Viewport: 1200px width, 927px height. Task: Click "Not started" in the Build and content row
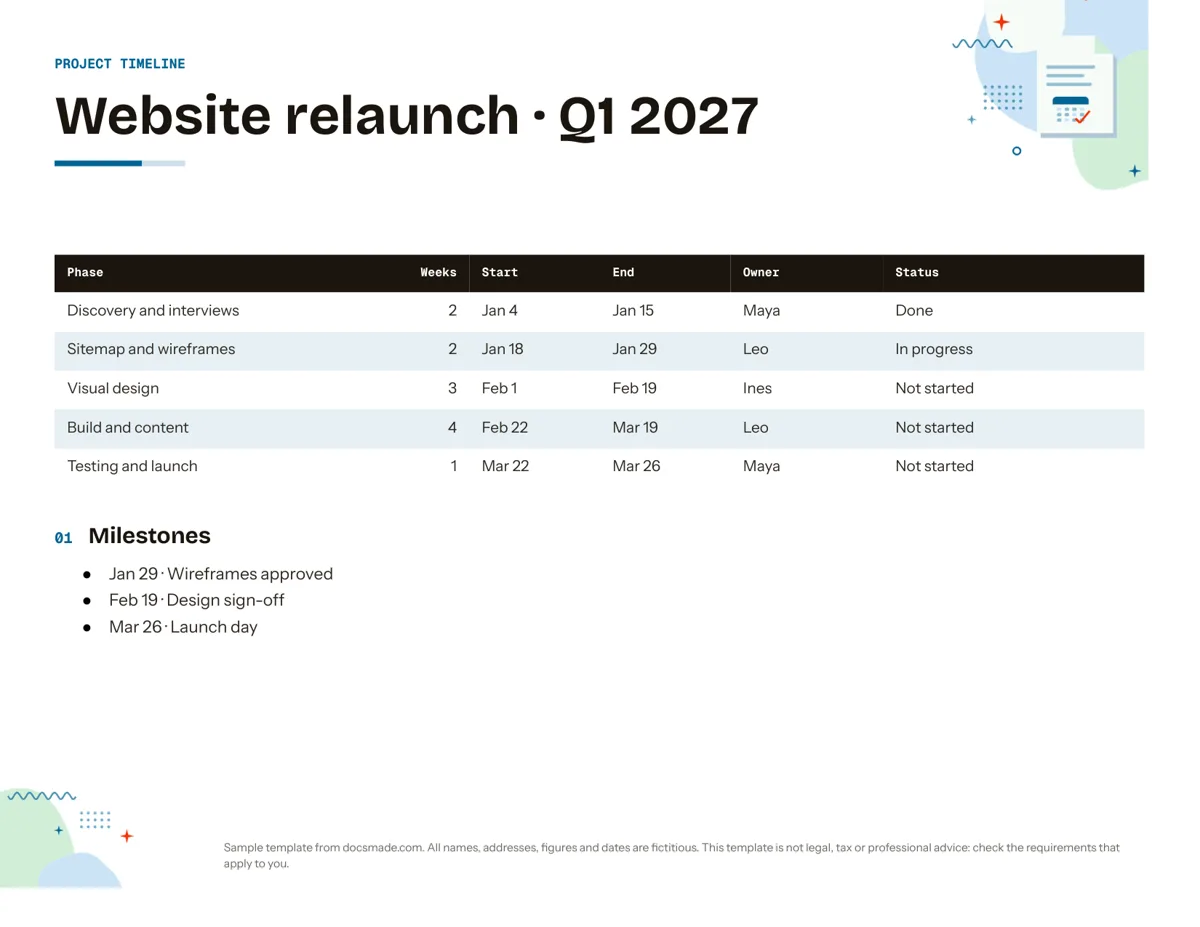click(935, 428)
